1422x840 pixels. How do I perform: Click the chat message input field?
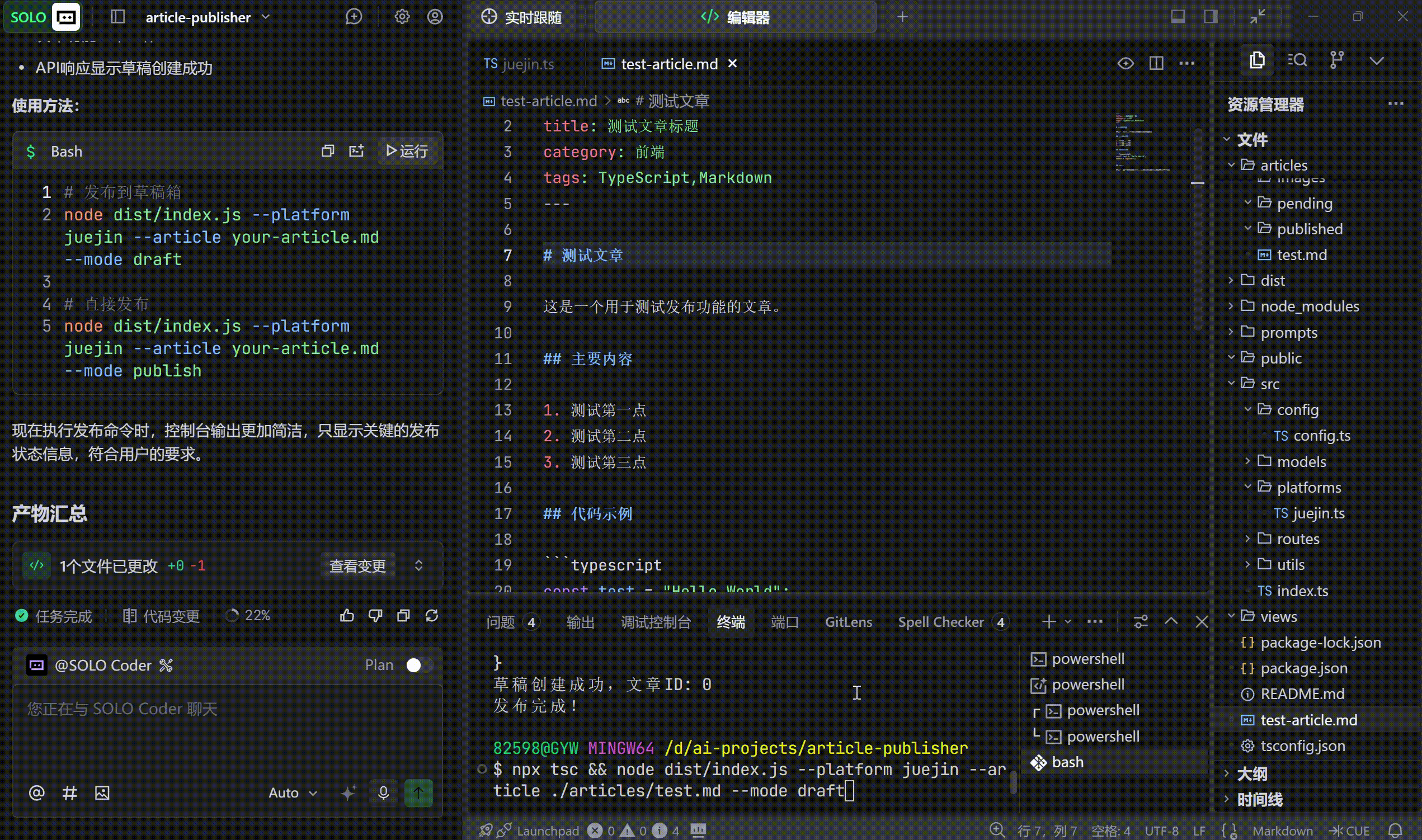227,730
